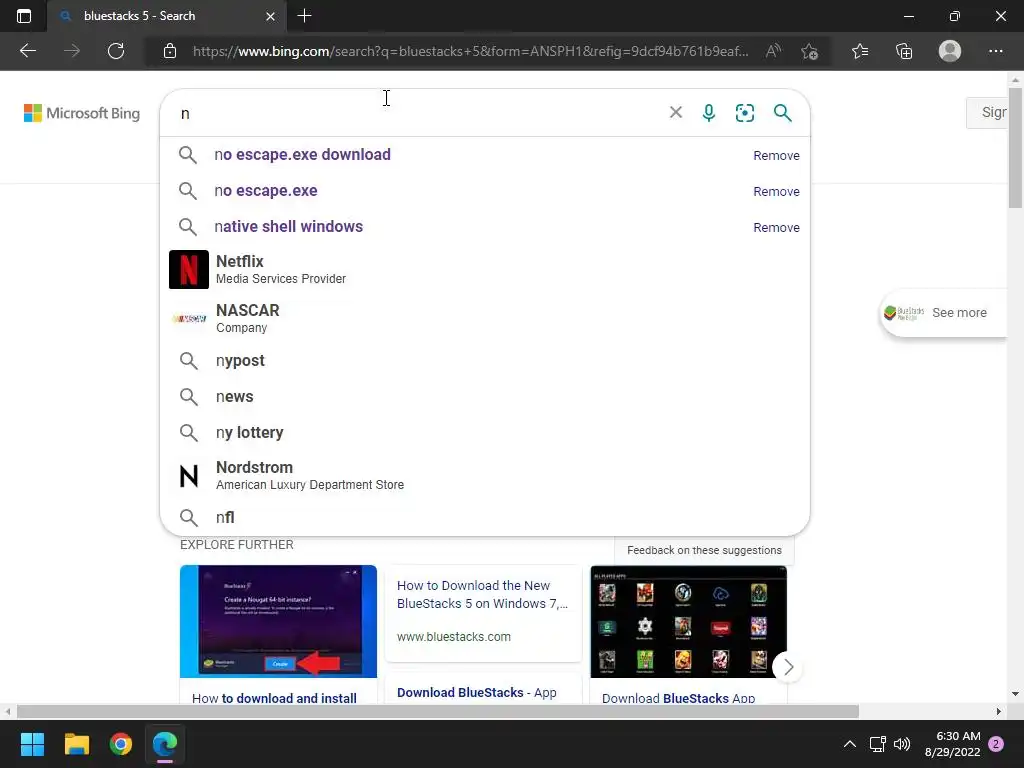1024x768 pixels.
Task: Select the NASCAR company suggestion
Action: (x=485, y=318)
